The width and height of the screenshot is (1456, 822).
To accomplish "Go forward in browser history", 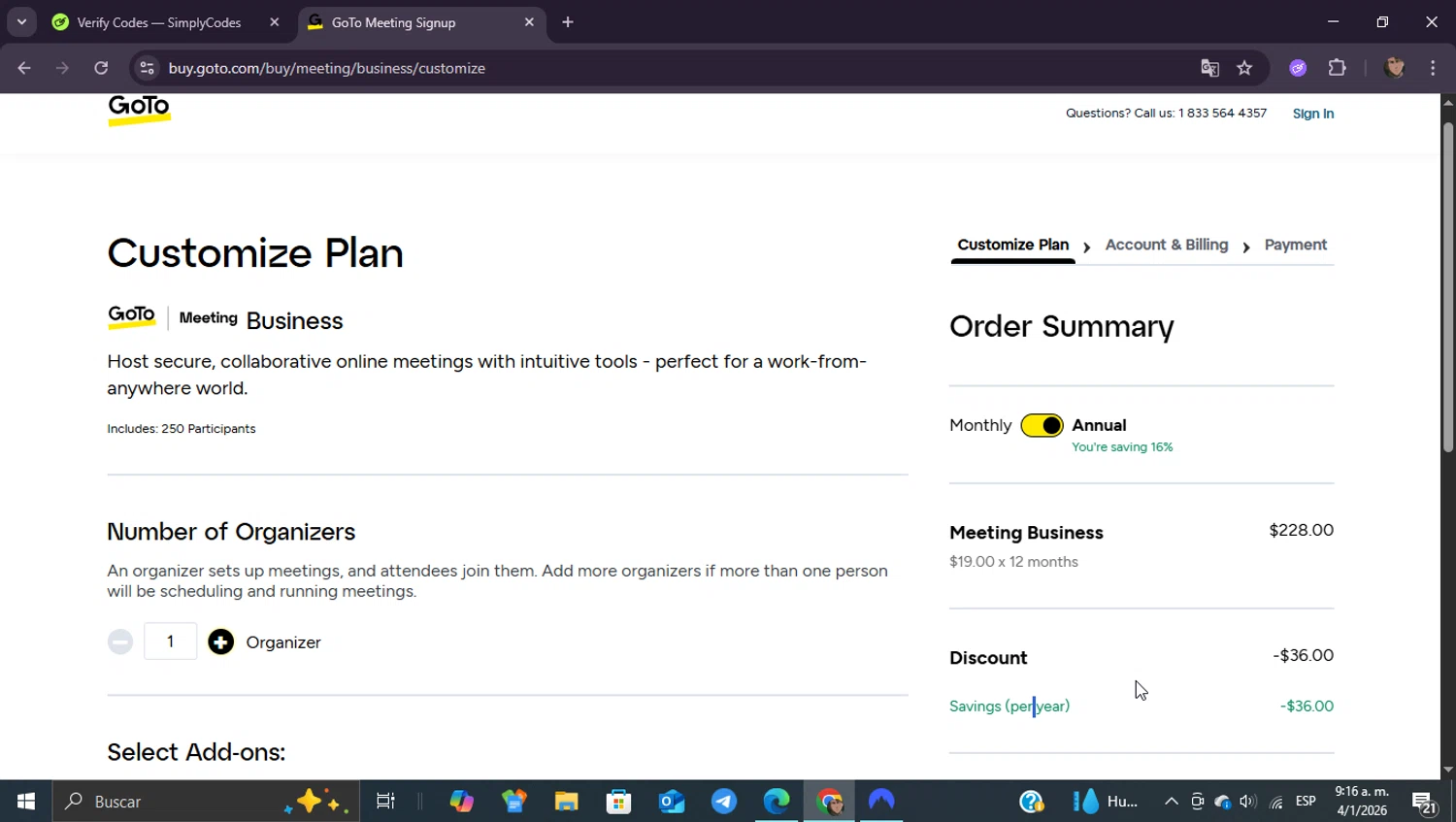I will (62, 68).
